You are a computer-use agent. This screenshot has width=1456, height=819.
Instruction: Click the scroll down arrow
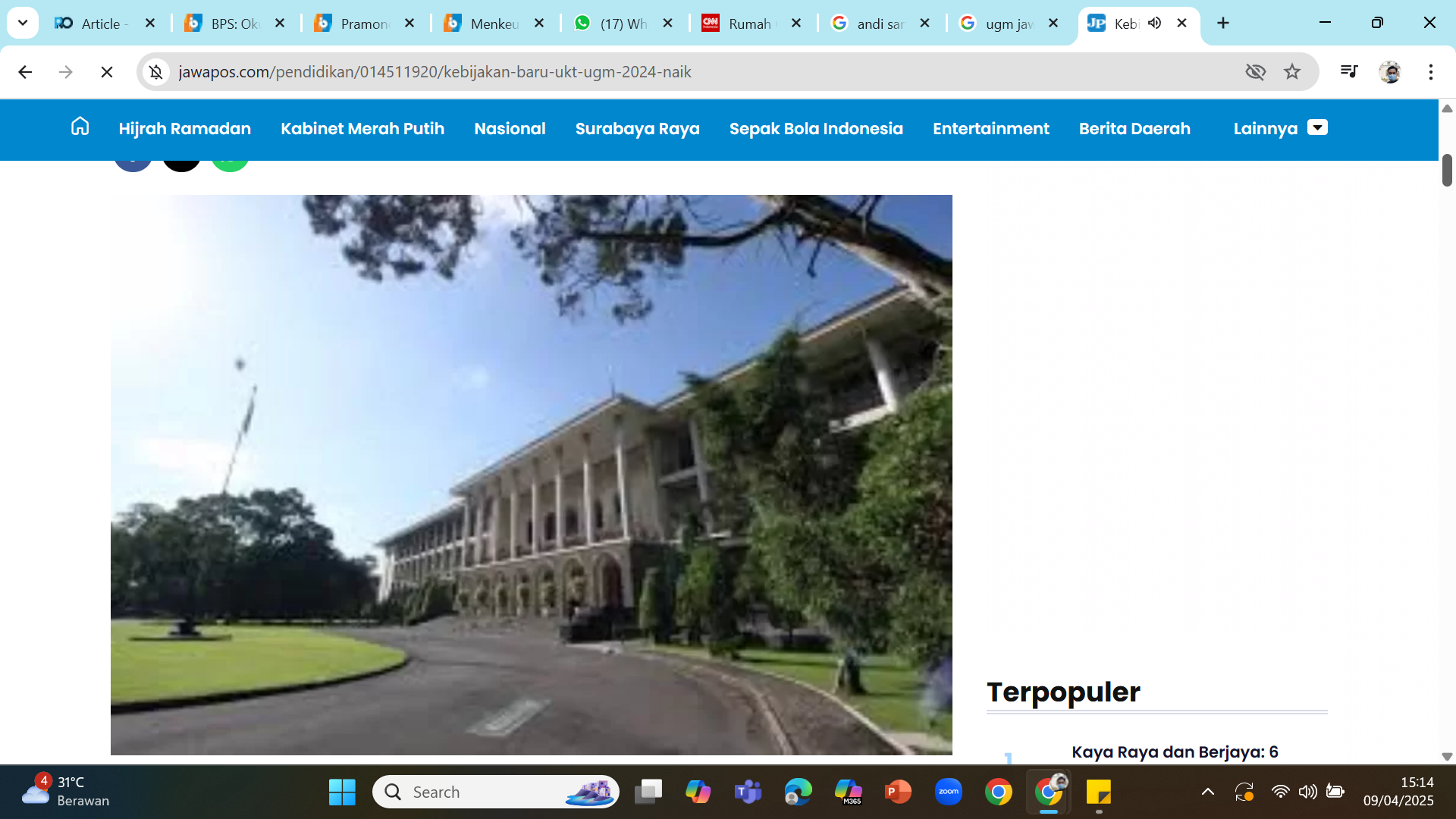1447,757
